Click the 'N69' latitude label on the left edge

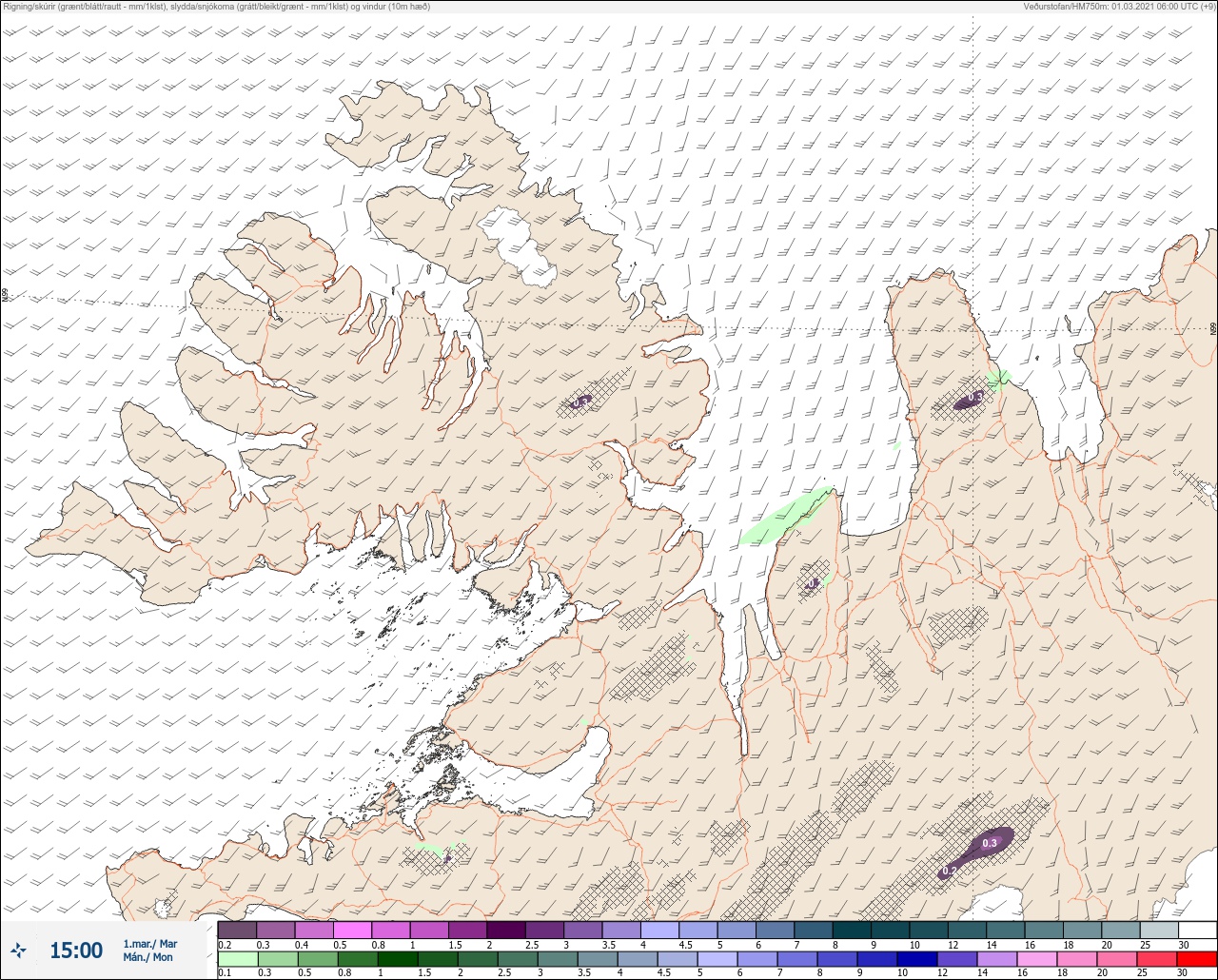coord(6,297)
